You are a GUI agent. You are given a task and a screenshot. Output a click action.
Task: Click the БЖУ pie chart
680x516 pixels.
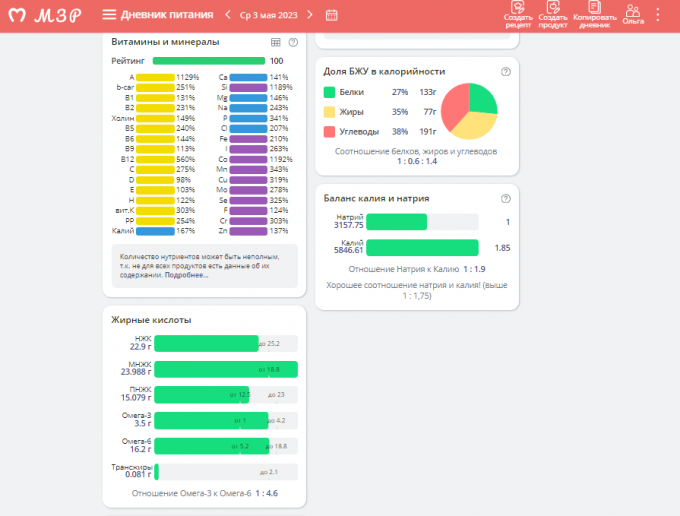coord(470,111)
